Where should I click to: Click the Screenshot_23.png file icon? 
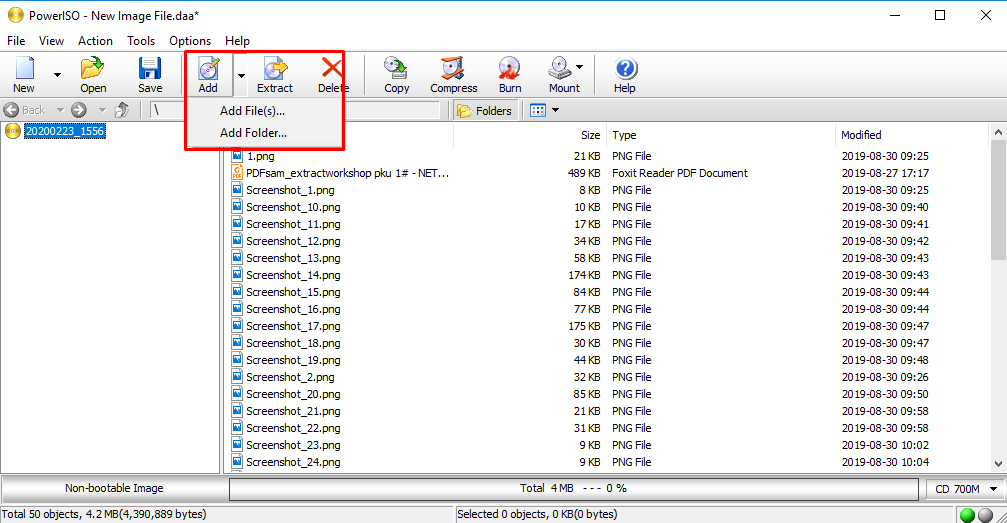click(237, 445)
